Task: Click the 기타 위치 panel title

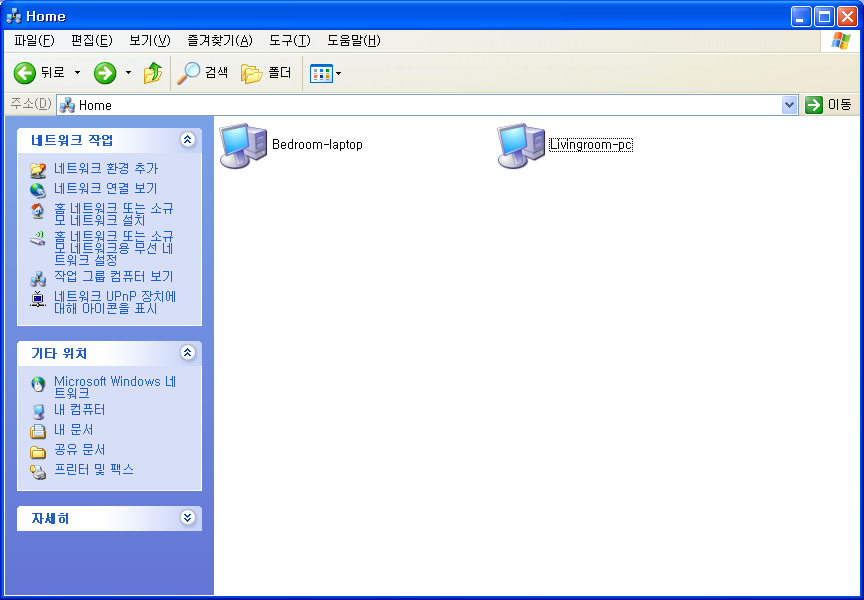Action: pyautogui.click(x=59, y=353)
